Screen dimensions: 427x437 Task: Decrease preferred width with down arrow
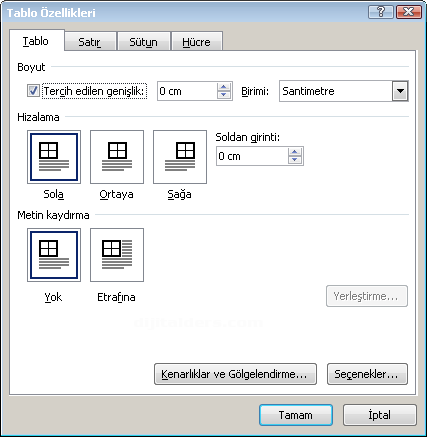(x=224, y=95)
